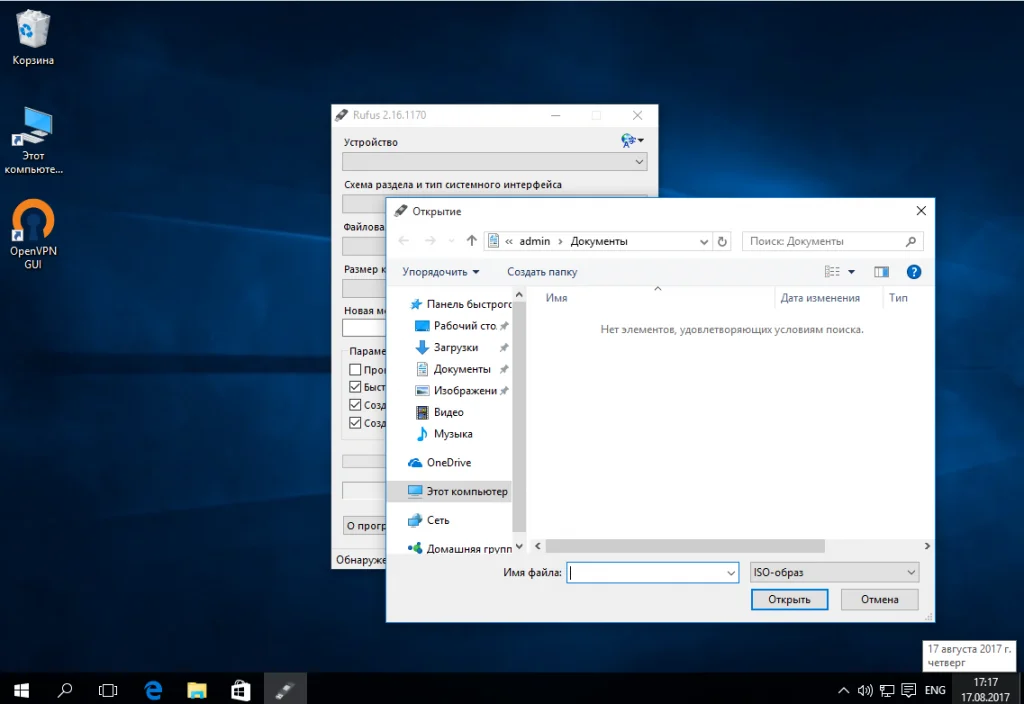
Task: Click the Открыть button
Action: [789, 600]
